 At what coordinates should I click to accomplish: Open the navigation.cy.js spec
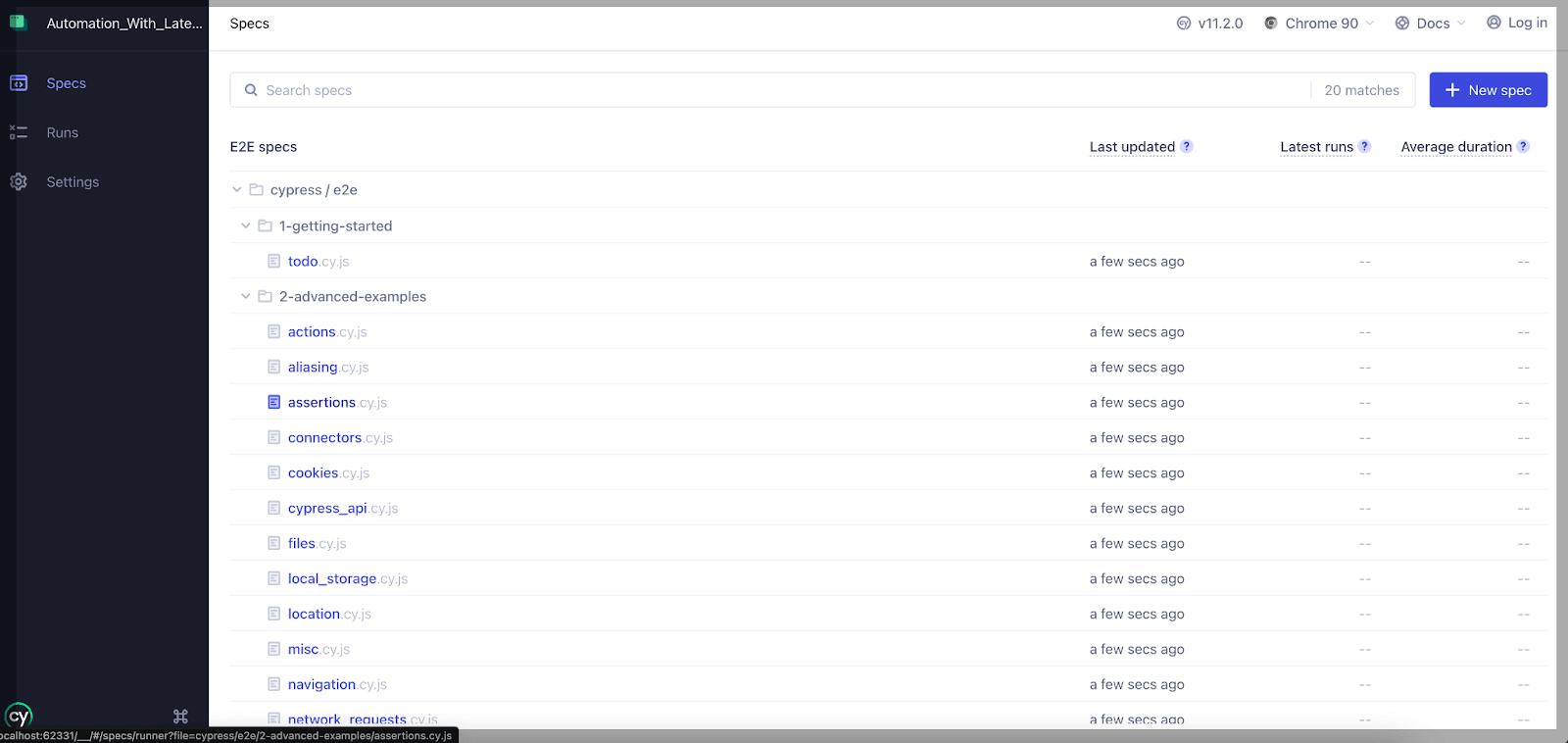(x=337, y=685)
